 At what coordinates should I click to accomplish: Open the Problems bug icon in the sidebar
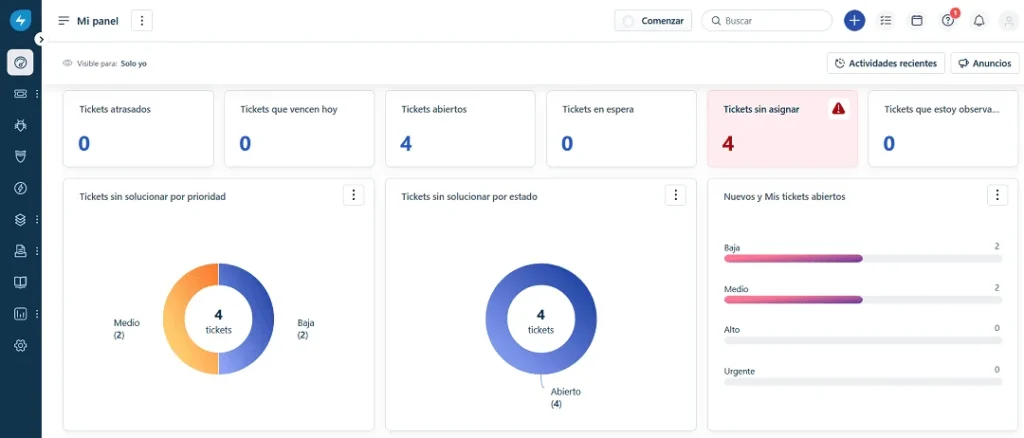click(x=20, y=125)
